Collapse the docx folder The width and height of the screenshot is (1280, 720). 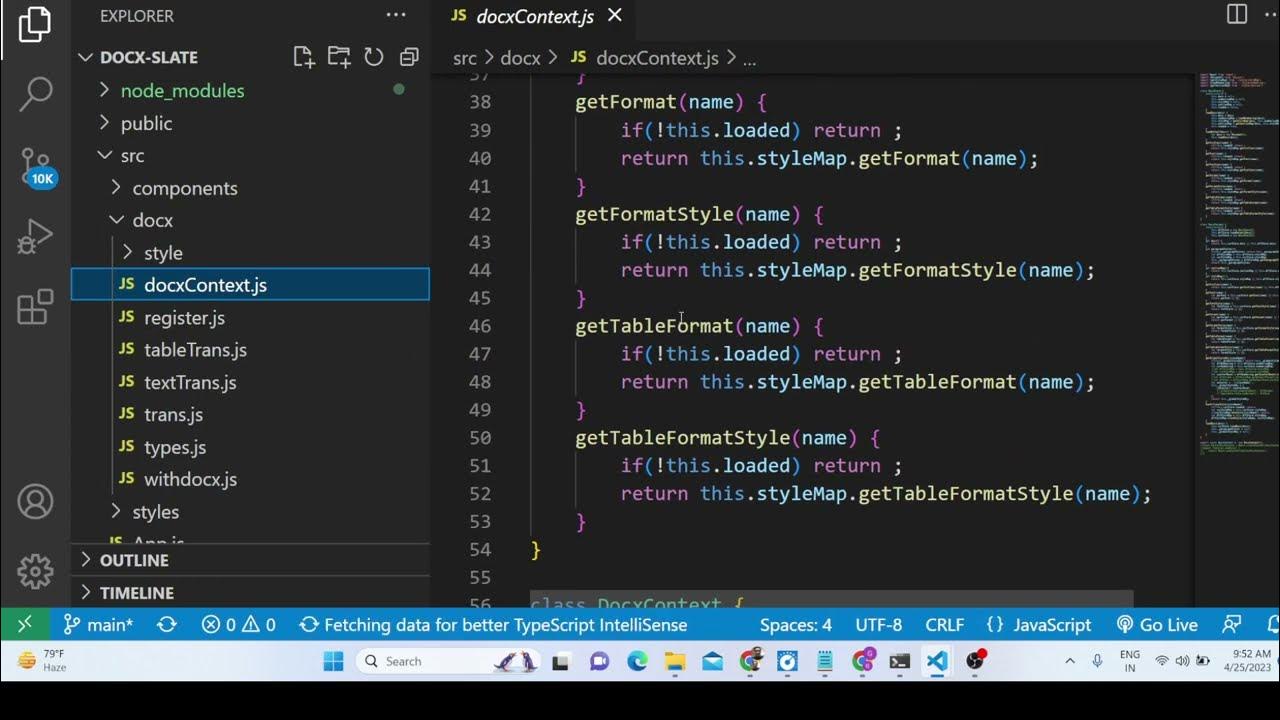pos(152,220)
